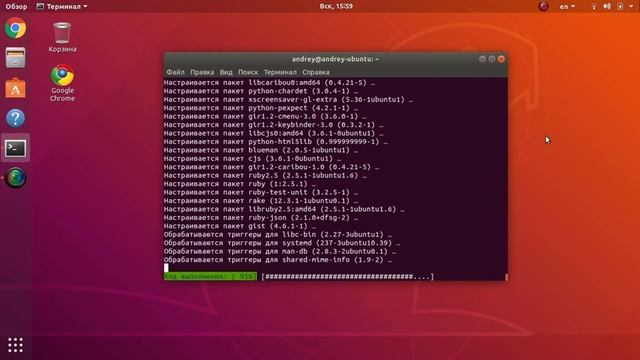The width and height of the screenshot is (640, 360).
Task: Click the Обзор activities button
Action: [16, 7]
